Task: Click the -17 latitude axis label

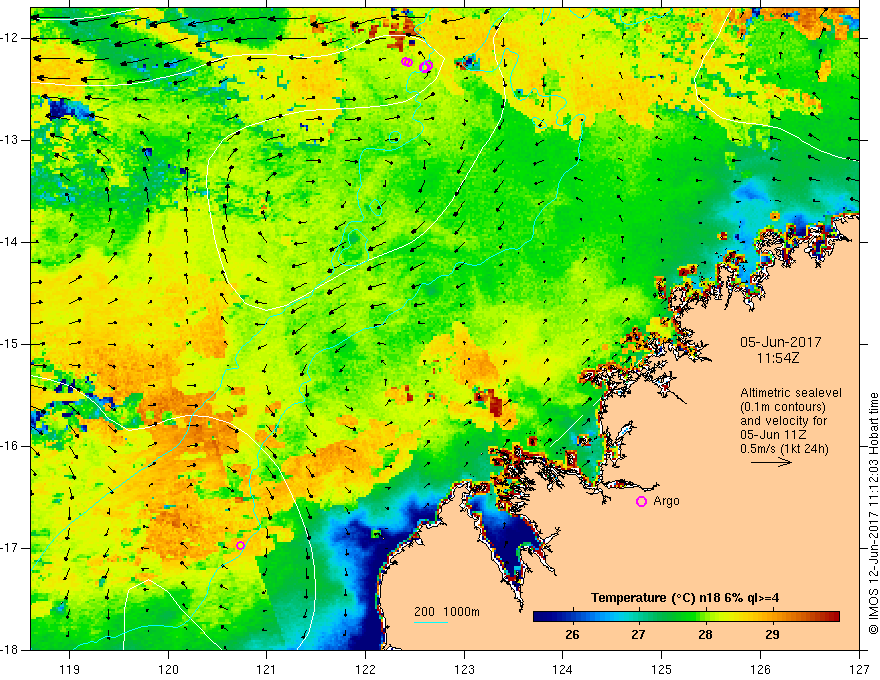Action: (x=10, y=548)
